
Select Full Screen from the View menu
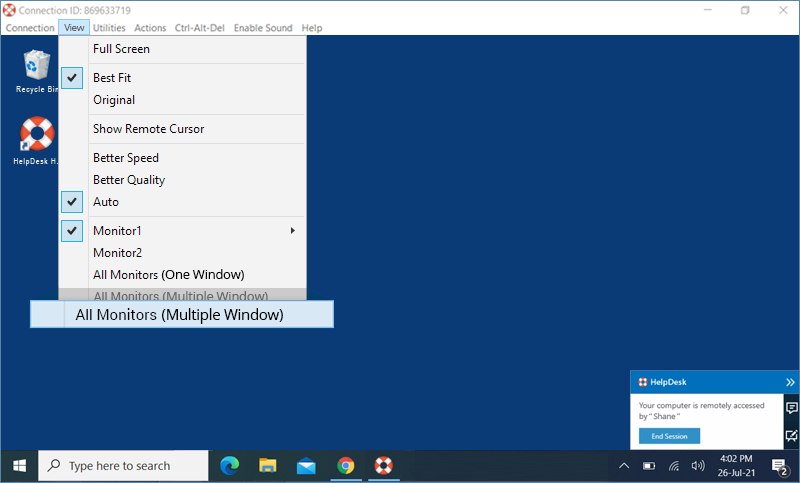(x=121, y=49)
